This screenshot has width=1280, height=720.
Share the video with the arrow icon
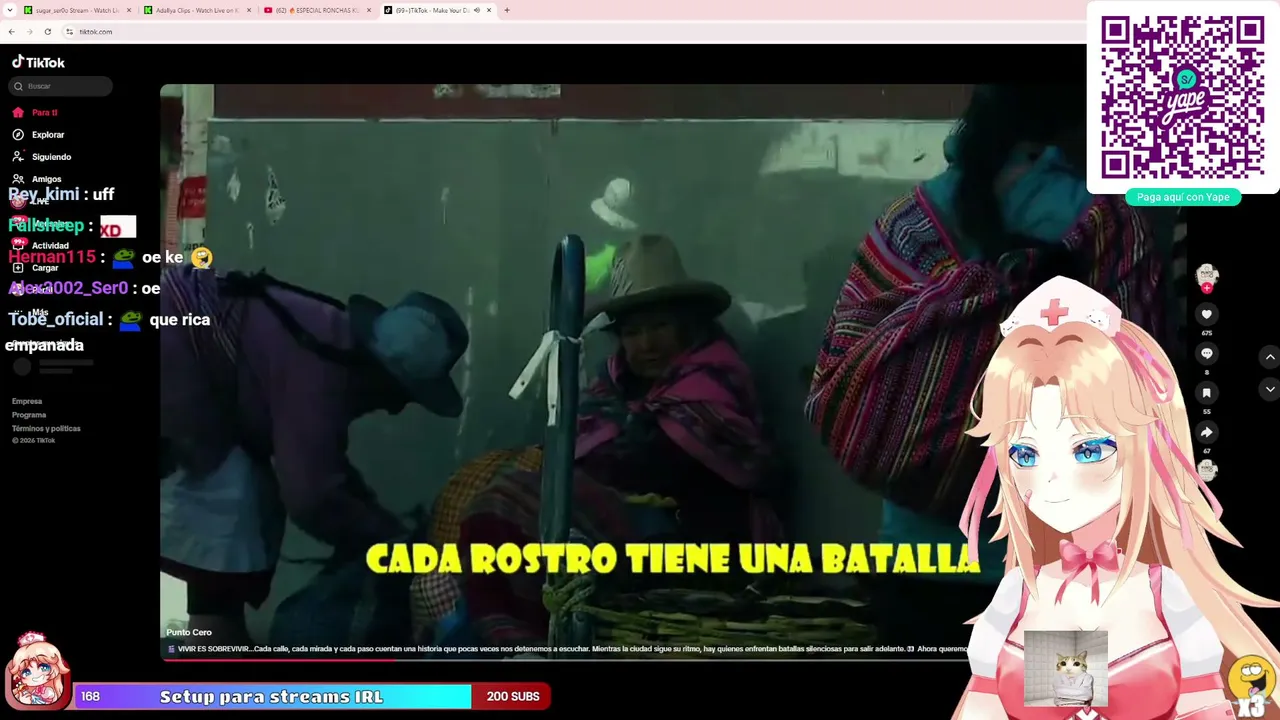pyautogui.click(x=1207, y=433)
